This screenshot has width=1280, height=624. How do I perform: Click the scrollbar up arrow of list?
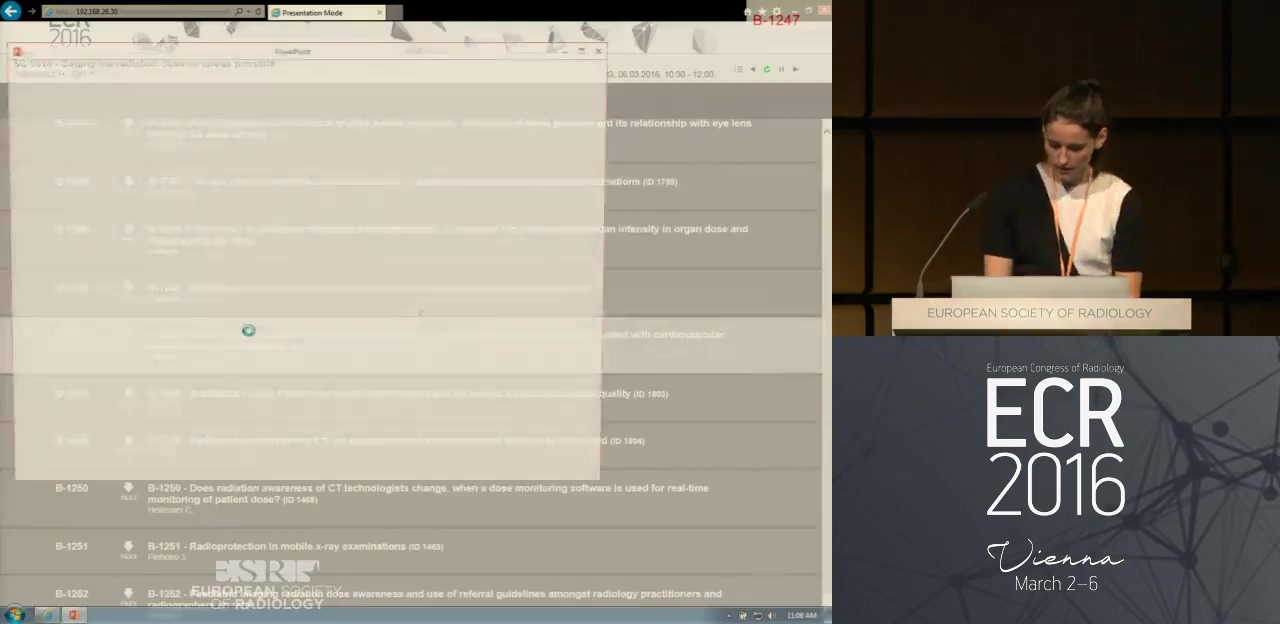826,131
